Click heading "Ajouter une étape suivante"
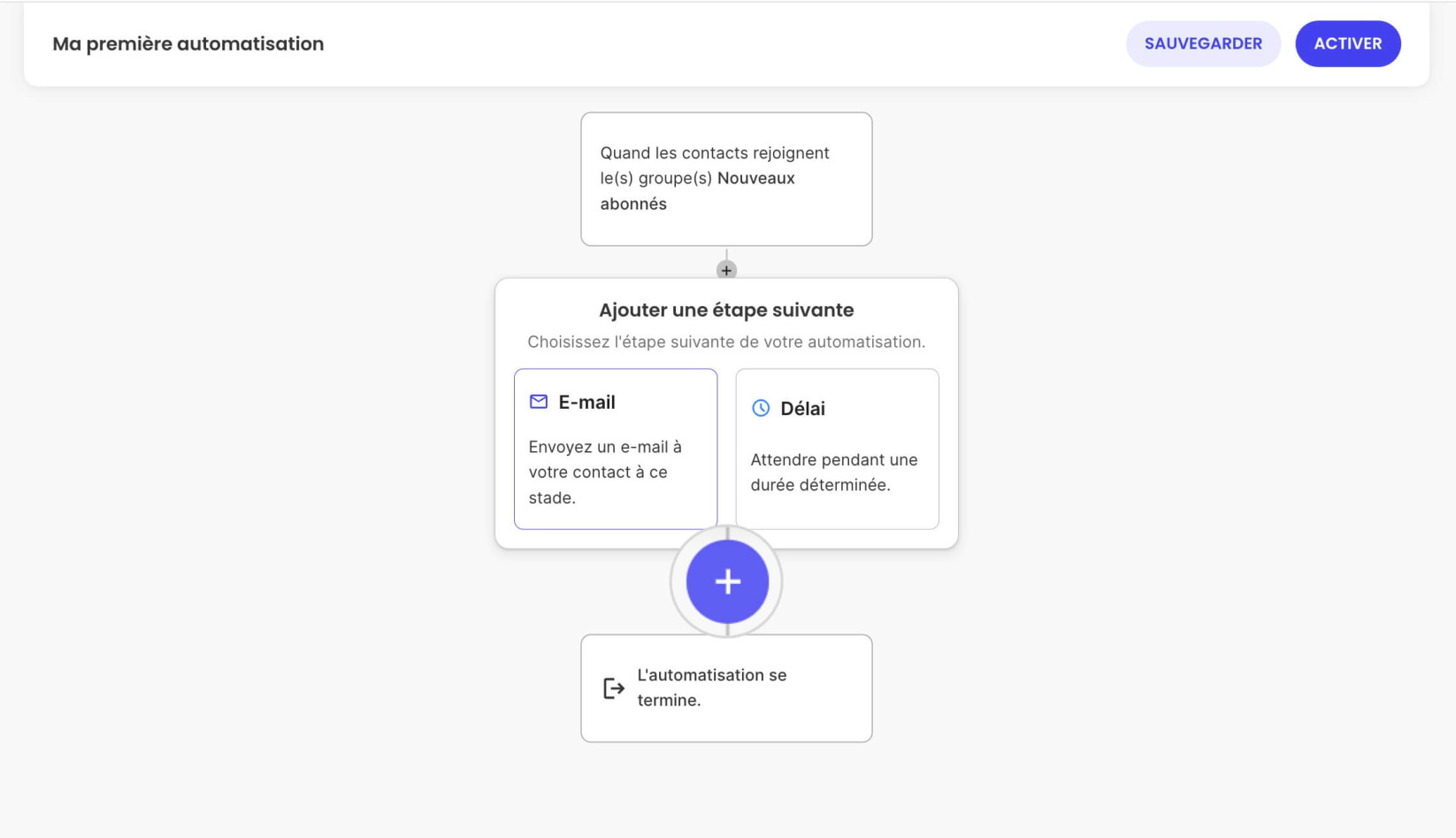 tap(726, 310)
